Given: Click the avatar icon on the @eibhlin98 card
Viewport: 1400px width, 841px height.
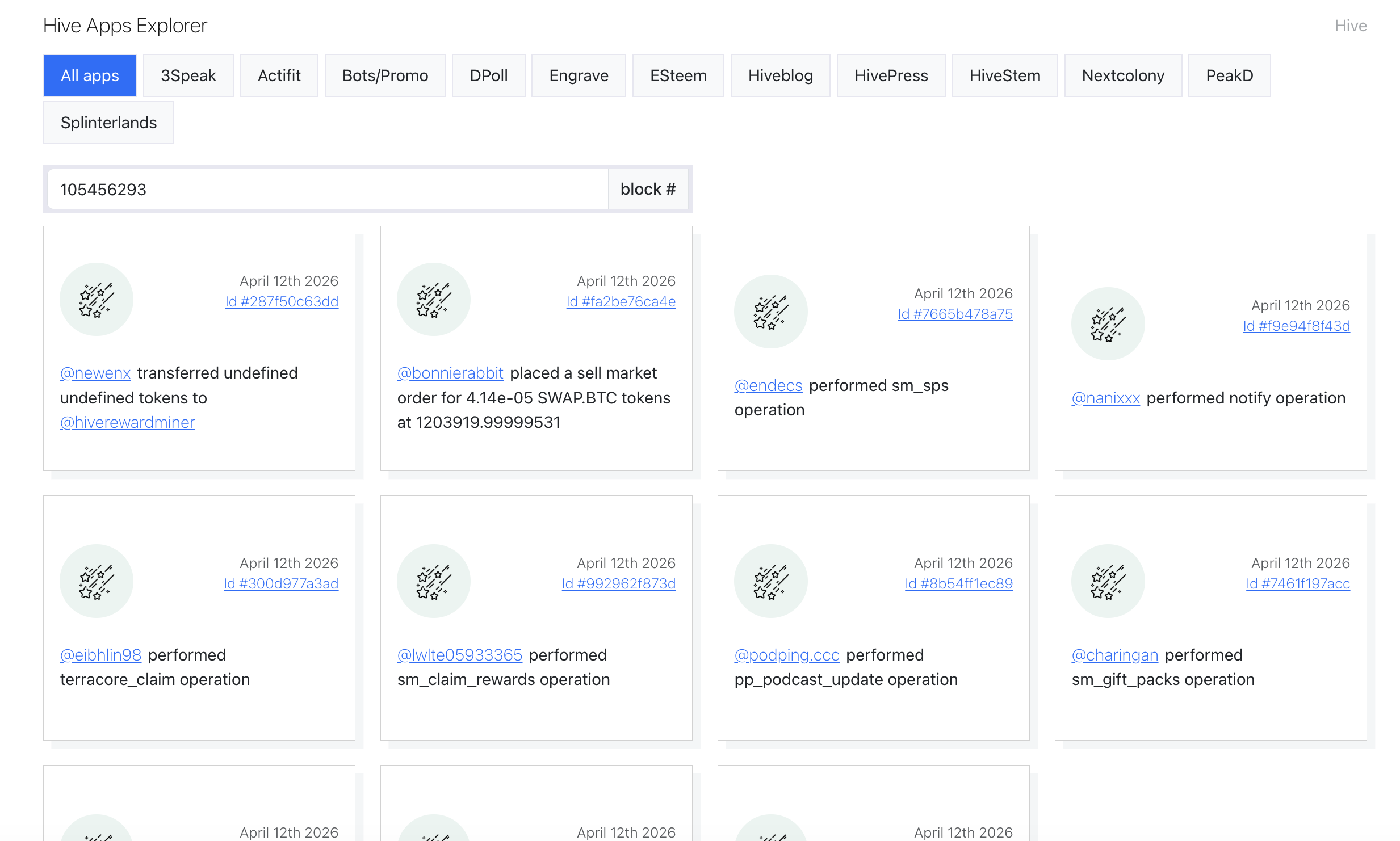Looking at the screenshot, I should coord(97,581).
